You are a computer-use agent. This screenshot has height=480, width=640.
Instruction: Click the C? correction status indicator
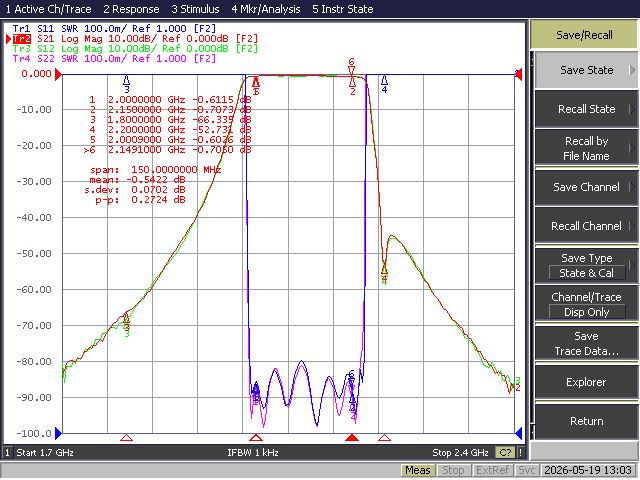tap(505, 452)
